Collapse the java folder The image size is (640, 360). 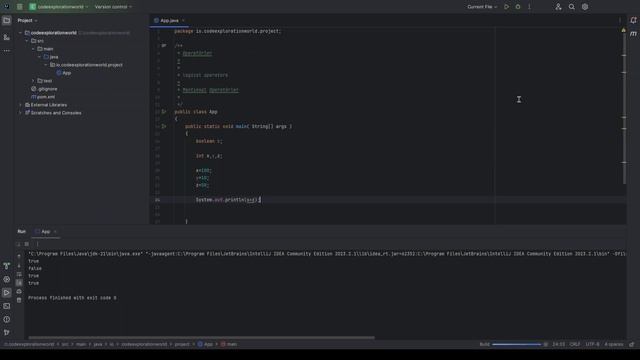(40, 57)
